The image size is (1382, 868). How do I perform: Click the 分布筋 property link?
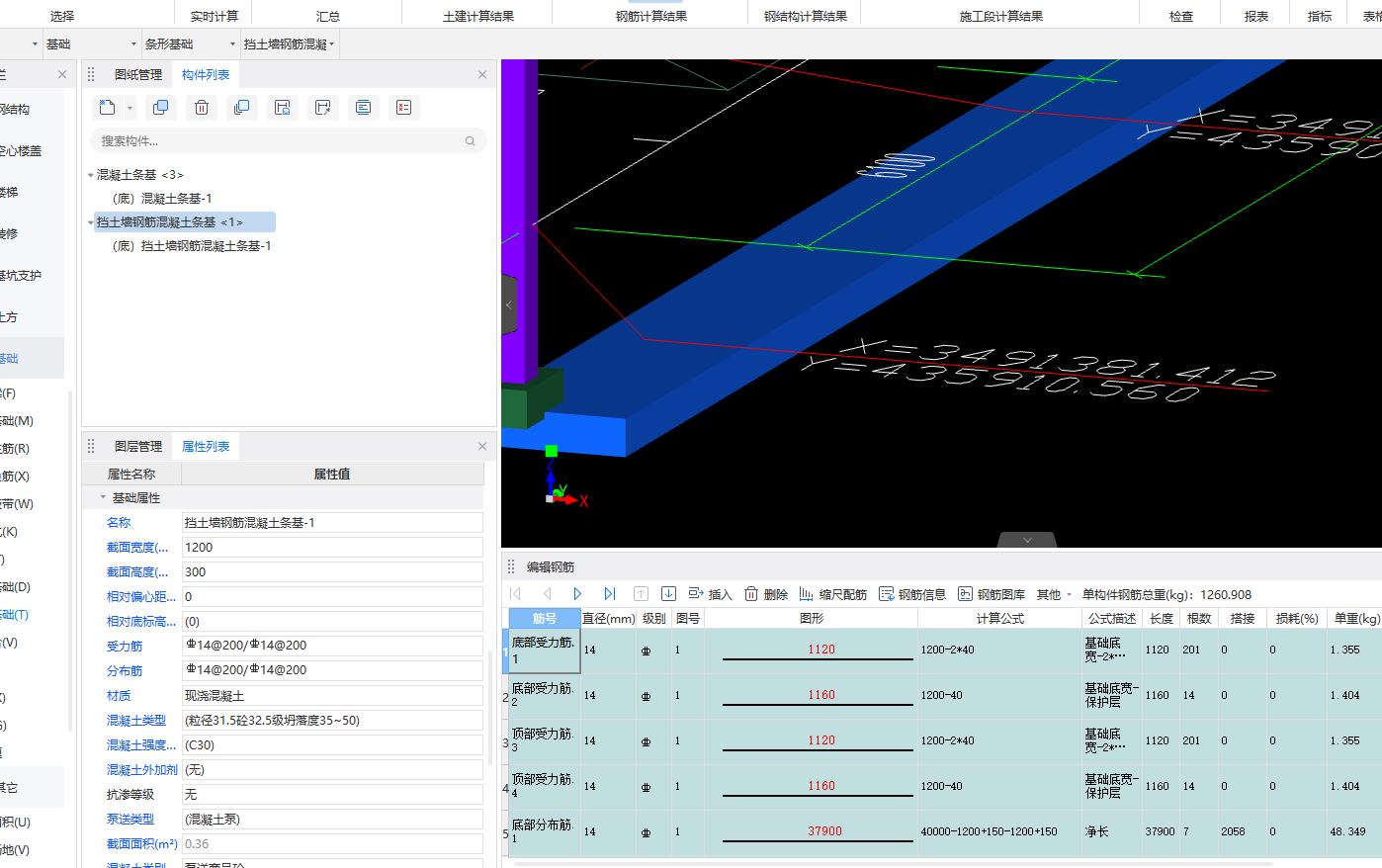[x=125, y=671]
